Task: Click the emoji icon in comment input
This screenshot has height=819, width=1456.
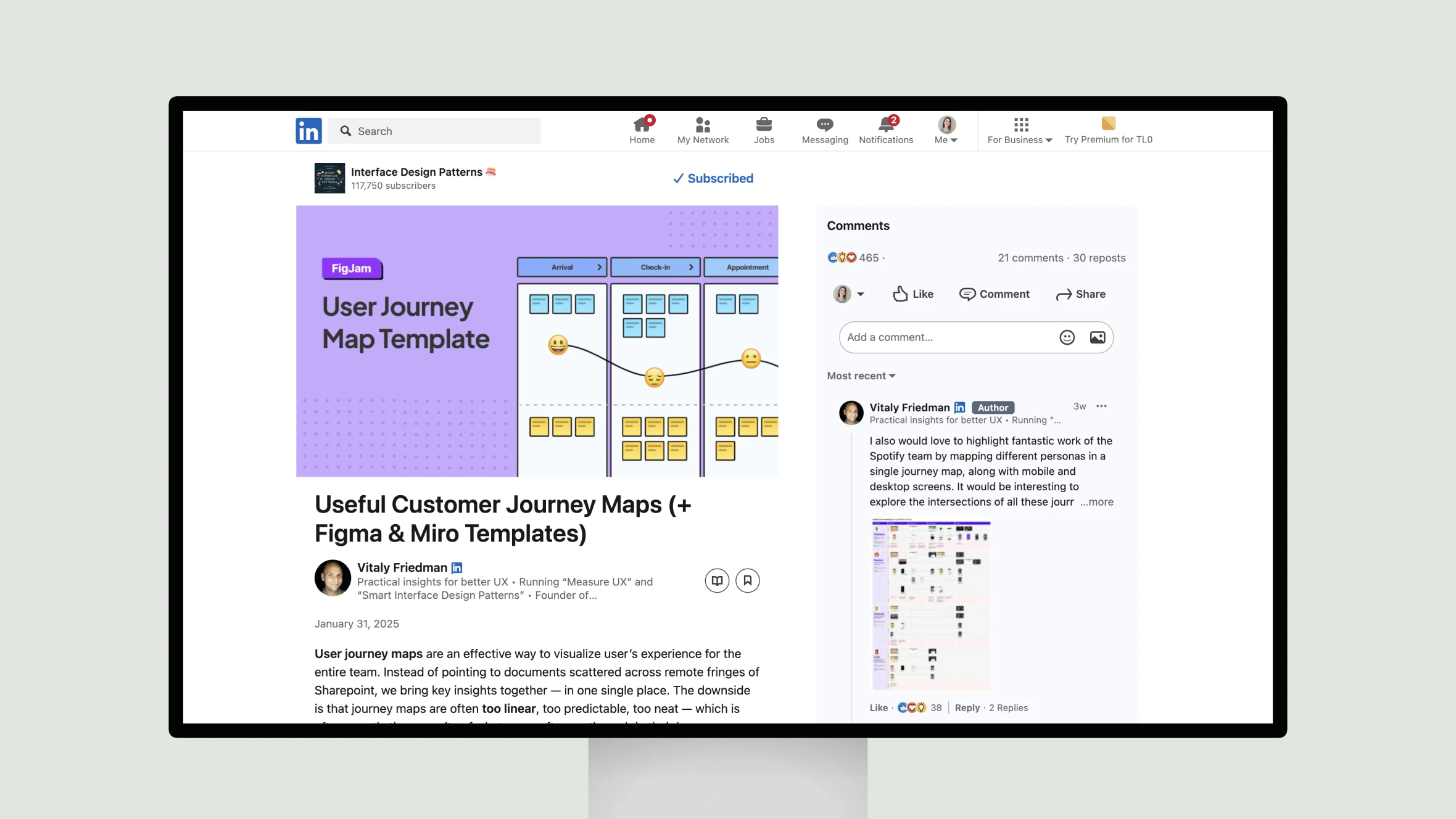Action: [x=1066, y=337]
